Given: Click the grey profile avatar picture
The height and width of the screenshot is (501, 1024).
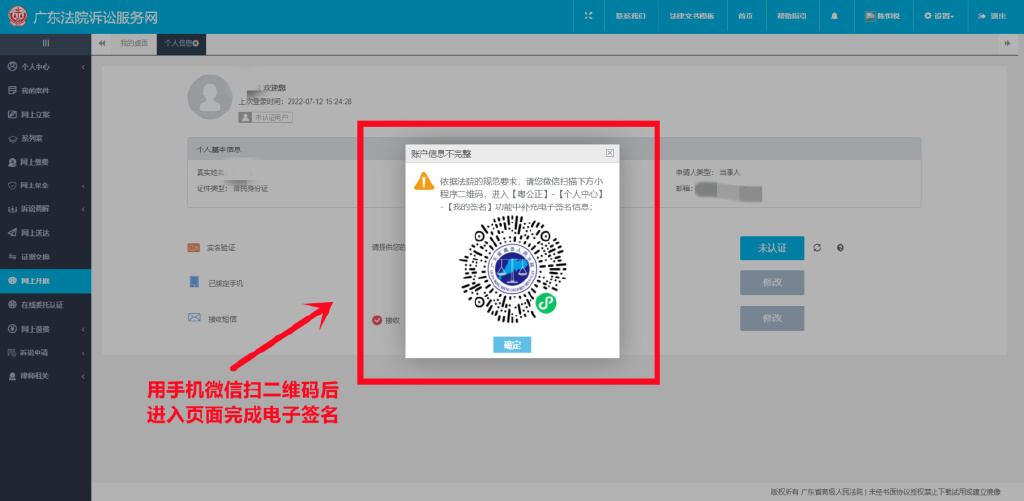Looking at the screenshot, I should pos(210,97).
